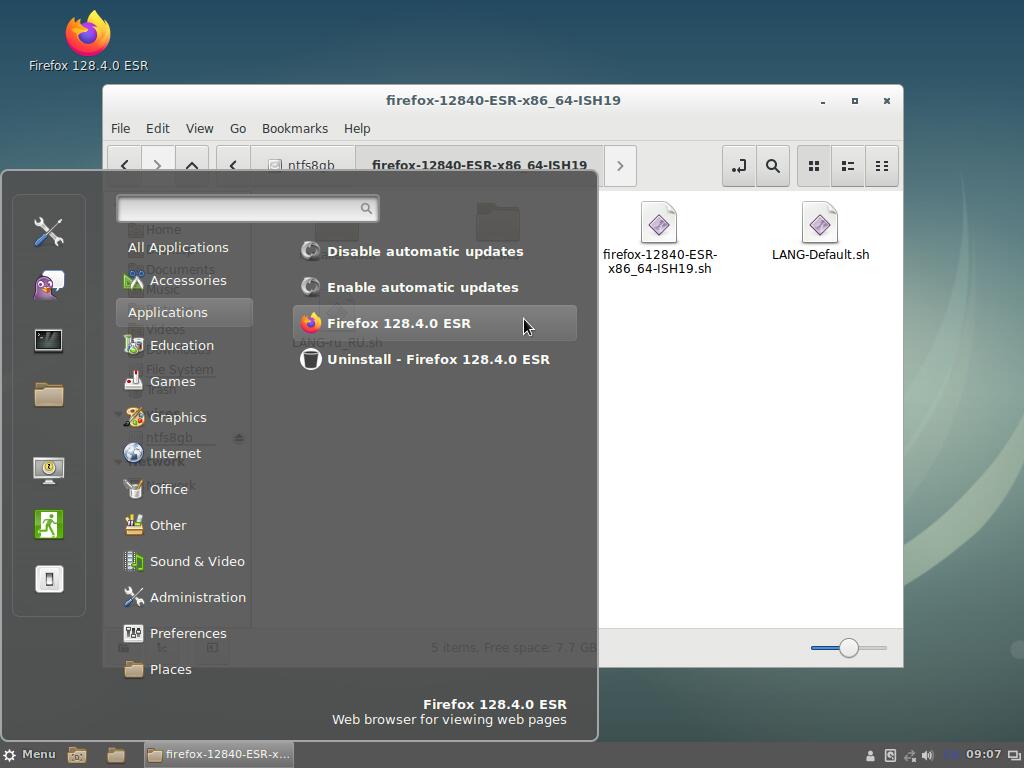Click the path bar right scroll chevron
This screenshot has height=768, width=1024.
pos(620,166)
